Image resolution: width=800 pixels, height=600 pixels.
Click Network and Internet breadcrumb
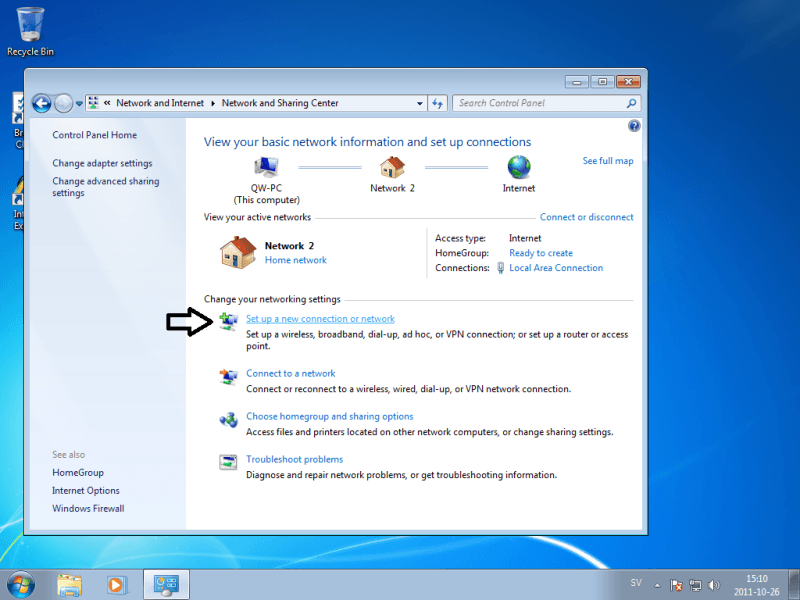click(x=160, y=103)
